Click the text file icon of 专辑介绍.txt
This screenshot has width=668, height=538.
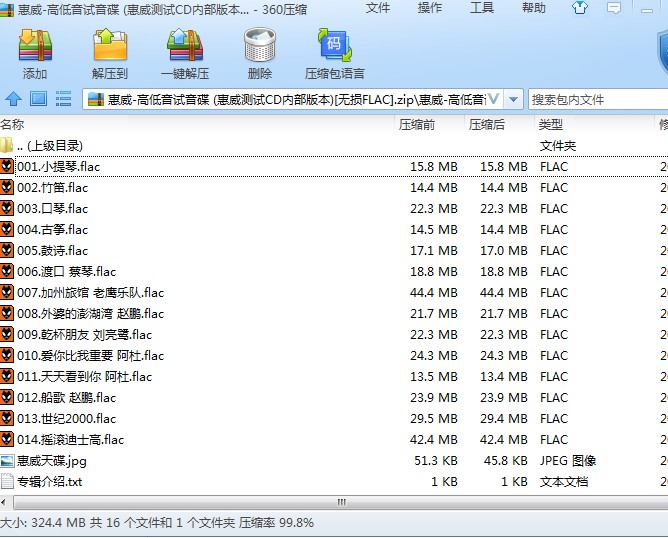(x=7, y=481)
